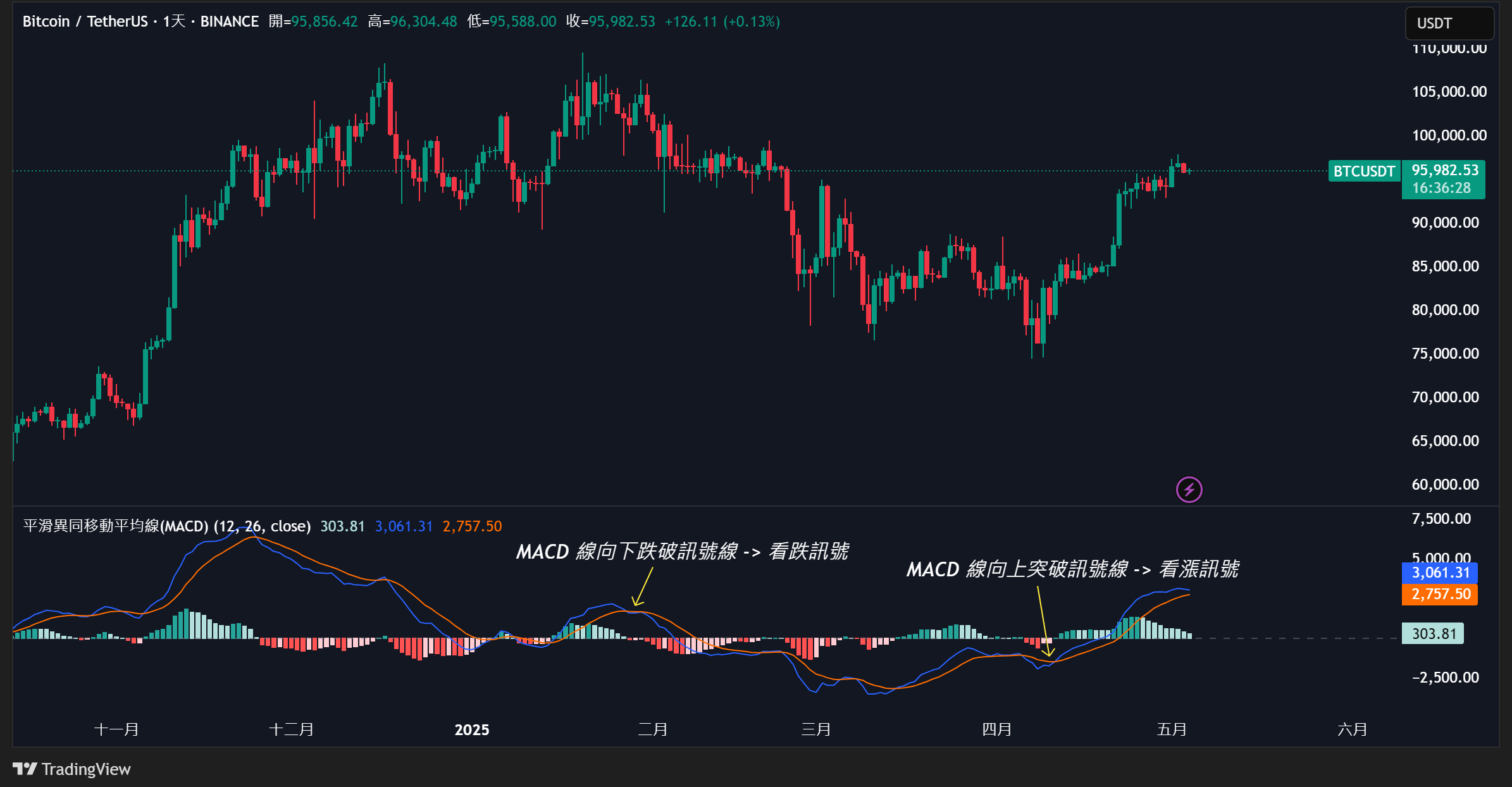Screen dimensions: 1512x787
Task: Click the 四月 time axis label
Action: [x=997, y=729]
